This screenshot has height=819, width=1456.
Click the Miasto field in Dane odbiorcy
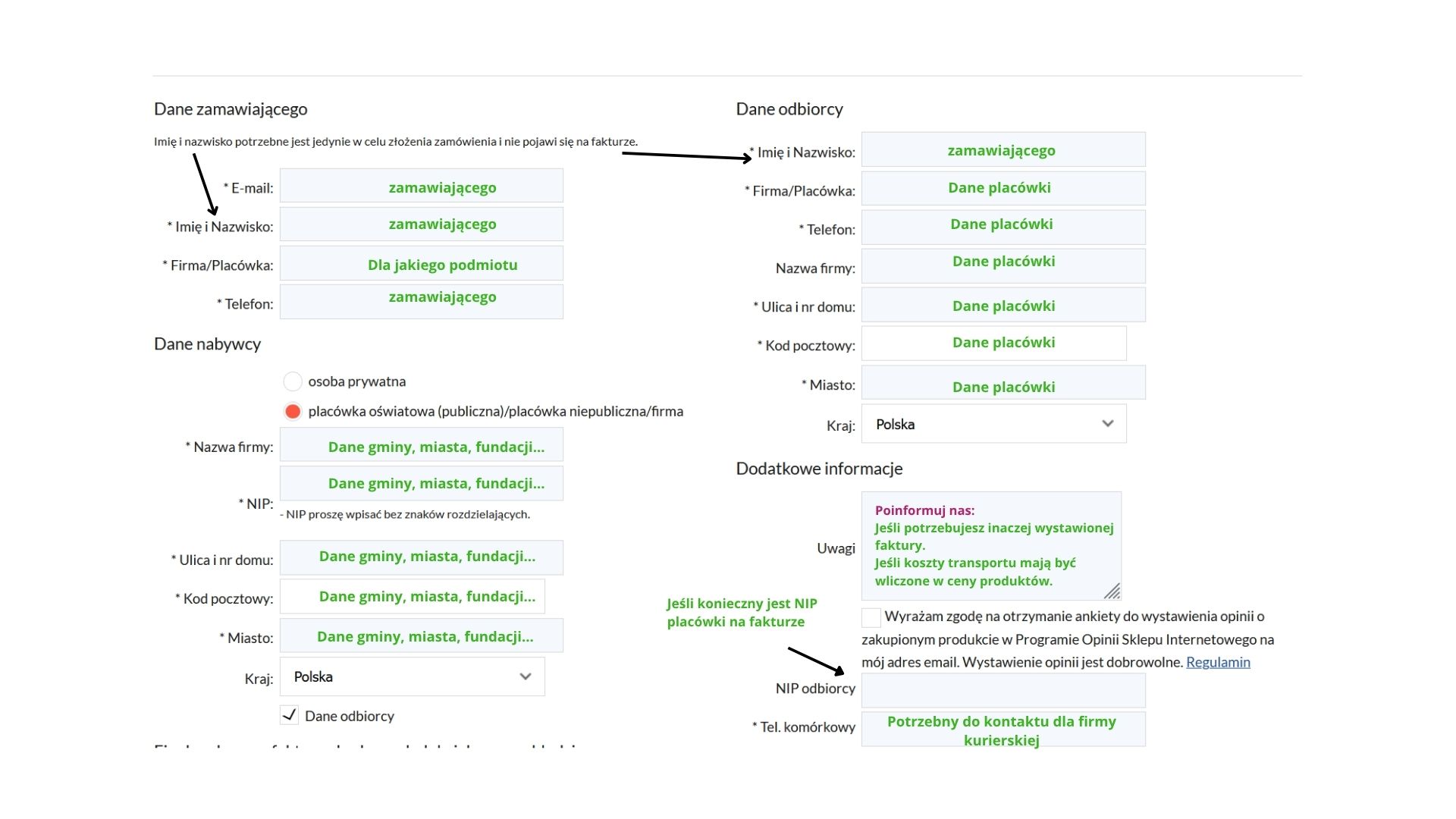pyautogui.click(x=1003, y=382)
